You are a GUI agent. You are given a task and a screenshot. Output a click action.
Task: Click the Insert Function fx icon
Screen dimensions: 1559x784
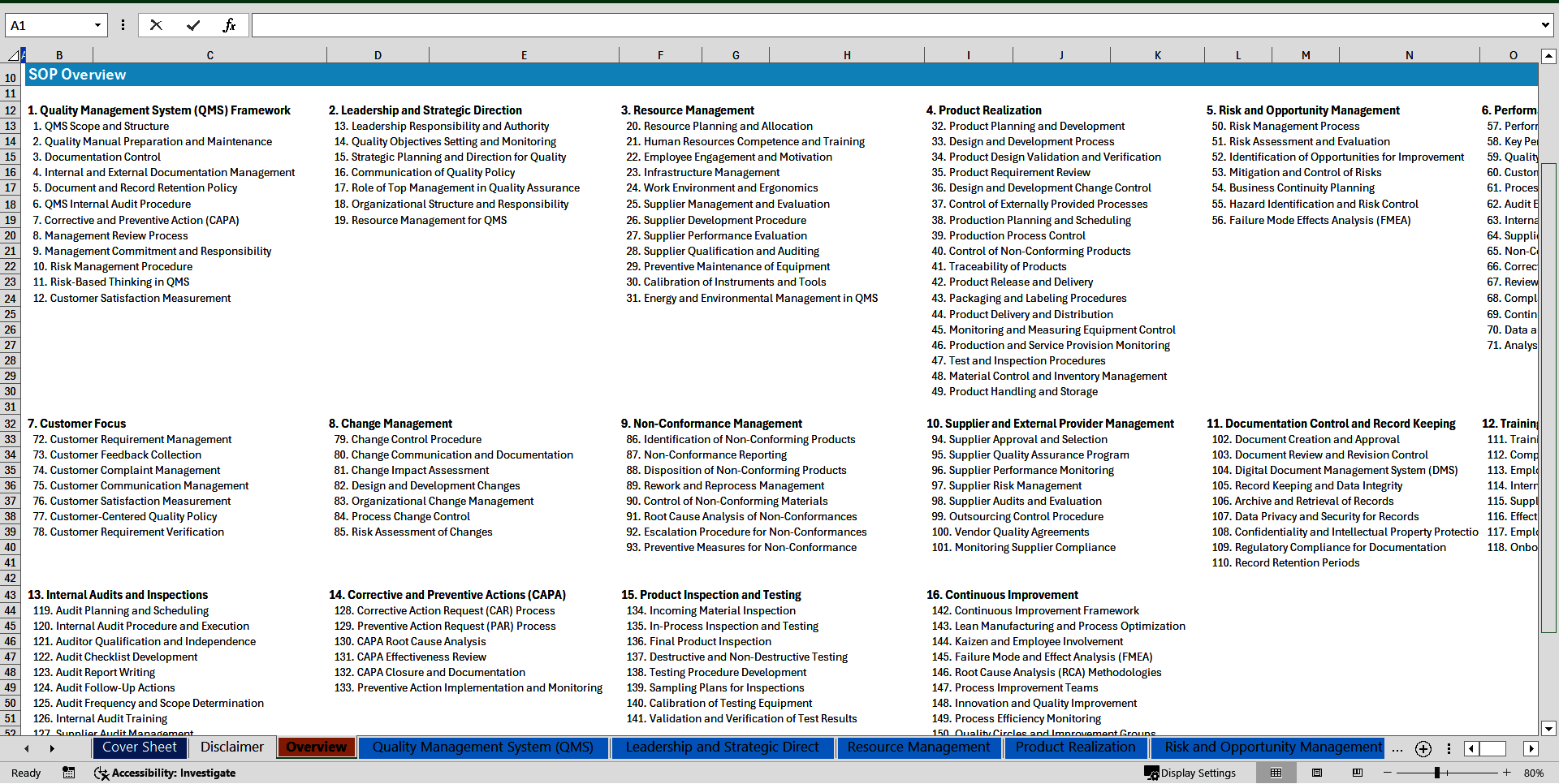[x=229, y=25]
